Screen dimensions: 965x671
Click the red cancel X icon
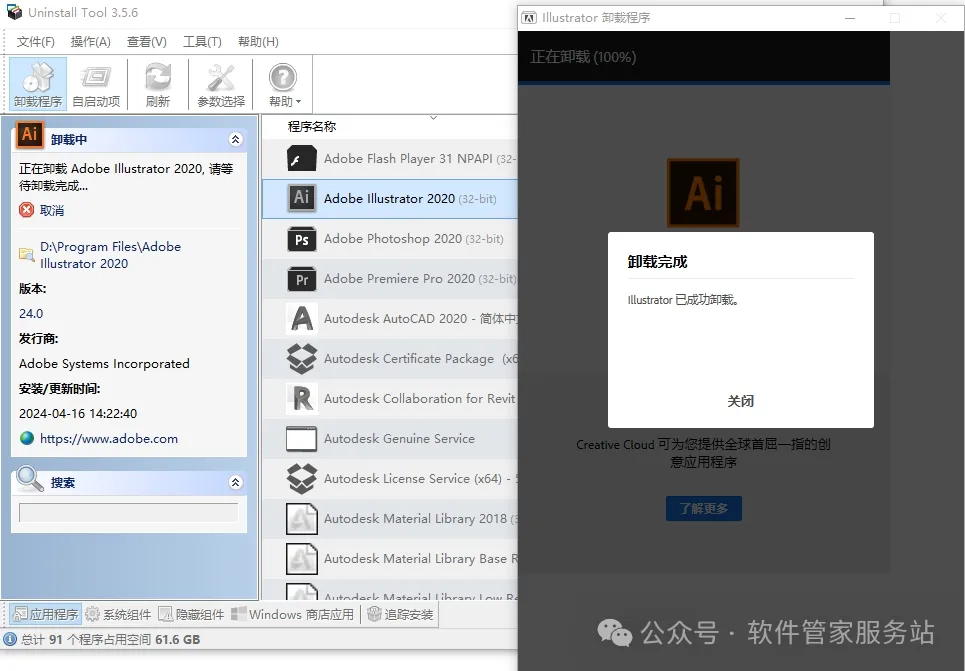(26, 211)
